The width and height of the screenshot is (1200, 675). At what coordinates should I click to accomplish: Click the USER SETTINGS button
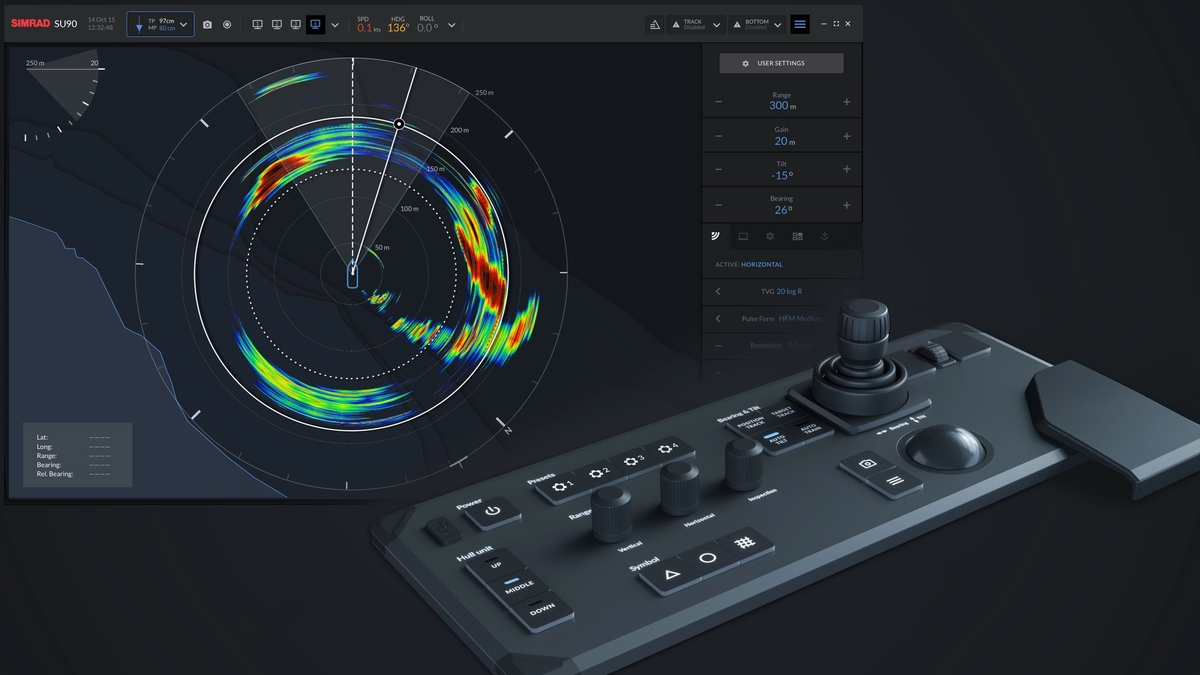pos(781,63)
